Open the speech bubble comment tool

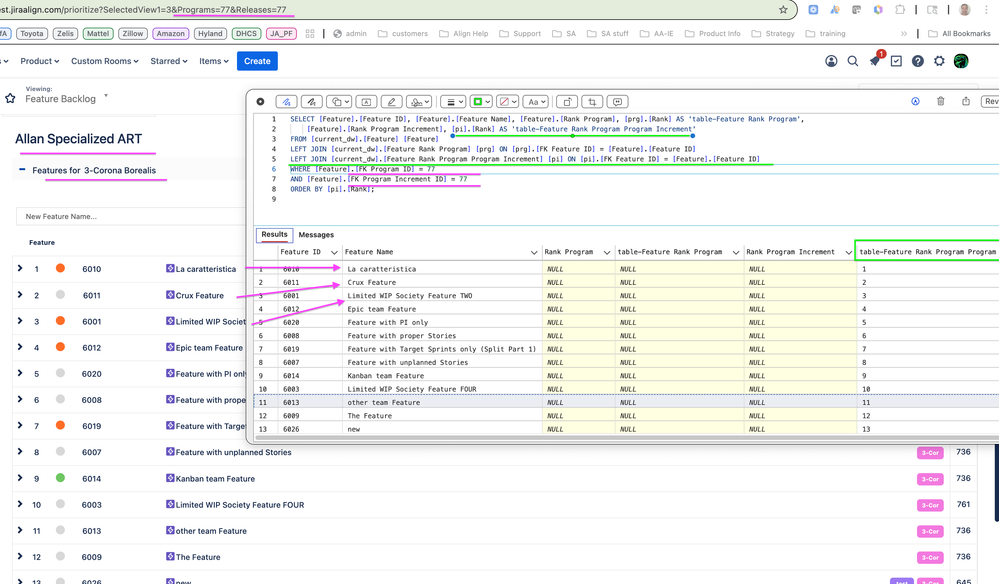(x=617, y=101)
